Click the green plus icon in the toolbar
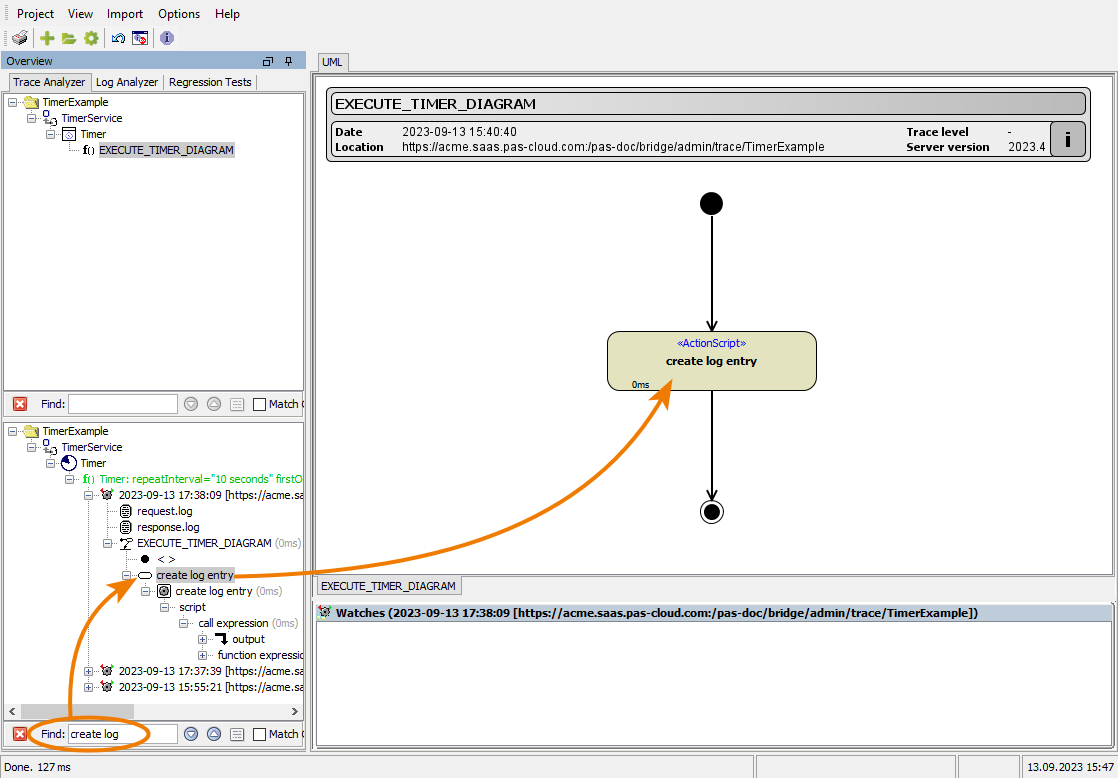1118x778 pixels. tap(47, 38)
